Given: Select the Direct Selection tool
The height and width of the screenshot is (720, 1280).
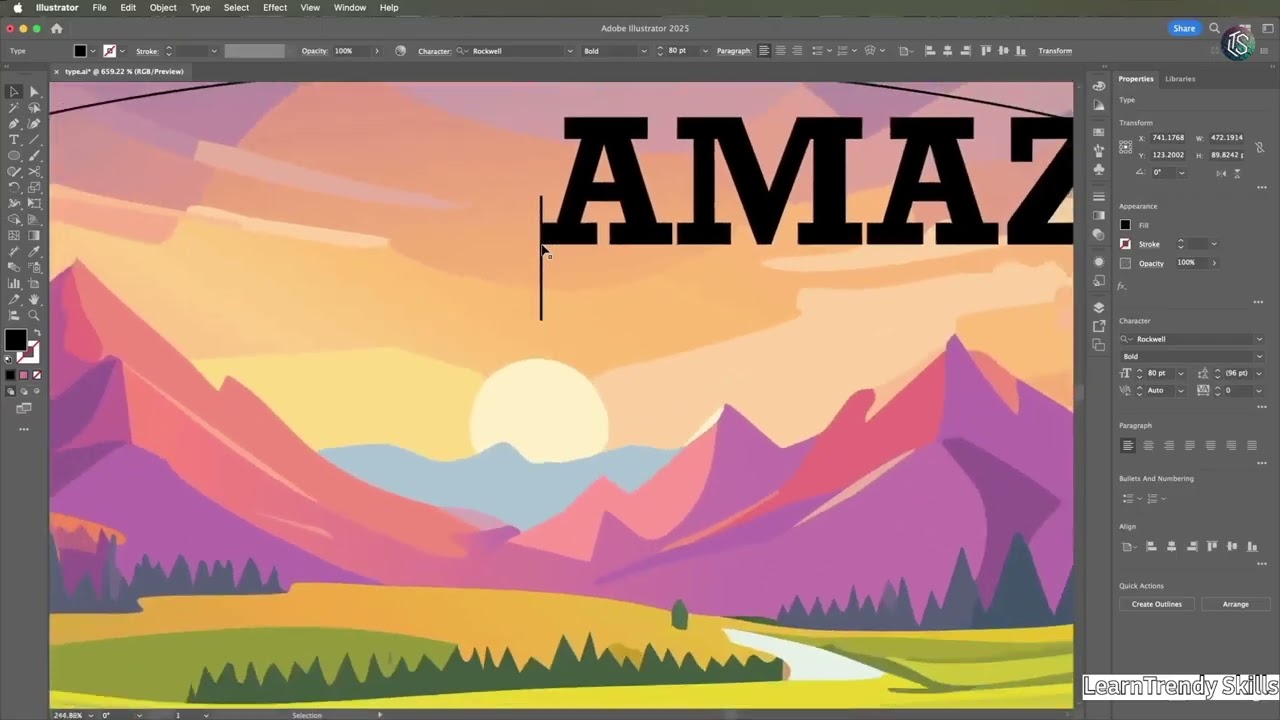Looking at the screenshot, I should click(34, 92).
